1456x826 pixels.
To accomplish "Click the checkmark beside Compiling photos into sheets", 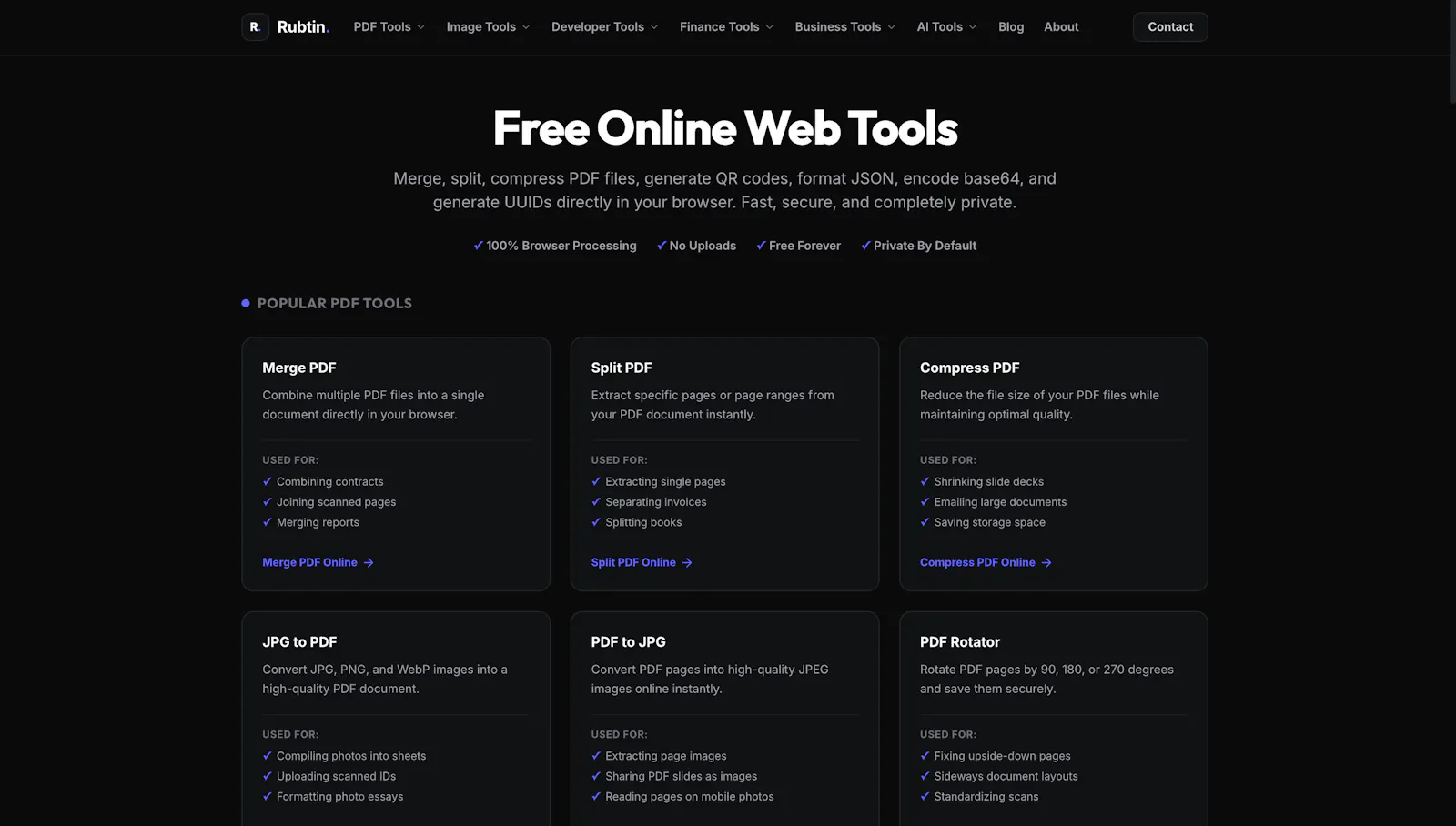I will pyautogui.click(x=268, y=756).
